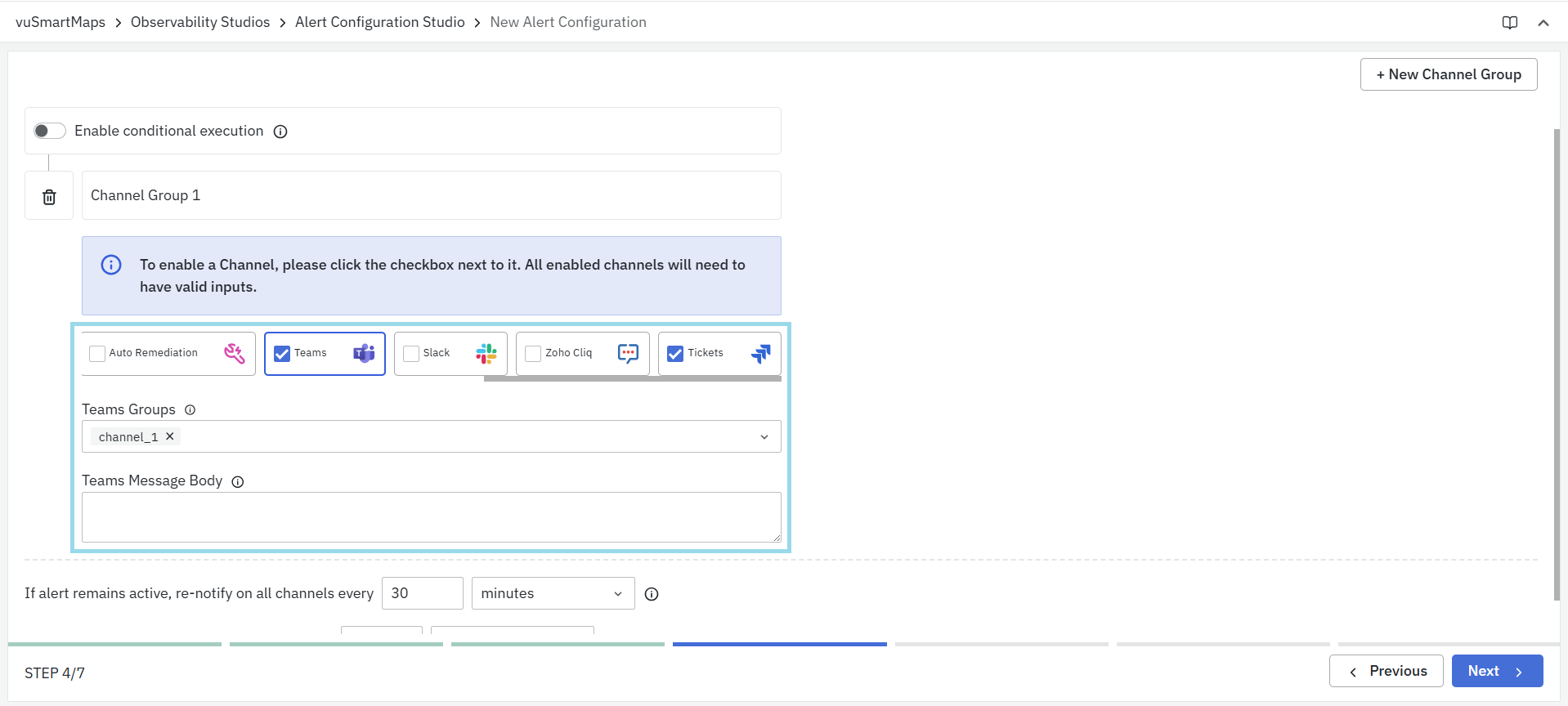Viewport: 1568px width, 706px height.
Task: Click the Next button
Action: pyautogui.click(x=1496, y=671)
